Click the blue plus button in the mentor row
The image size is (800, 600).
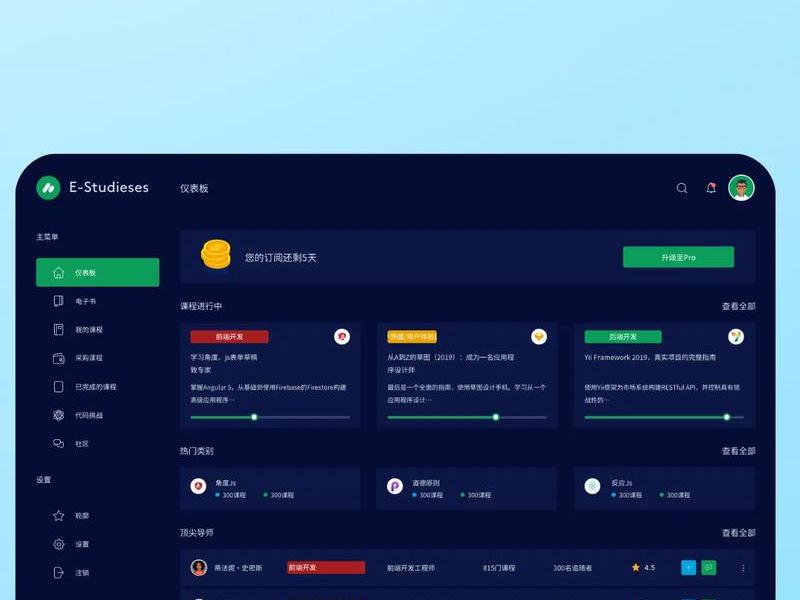click(x=688, y=567)
